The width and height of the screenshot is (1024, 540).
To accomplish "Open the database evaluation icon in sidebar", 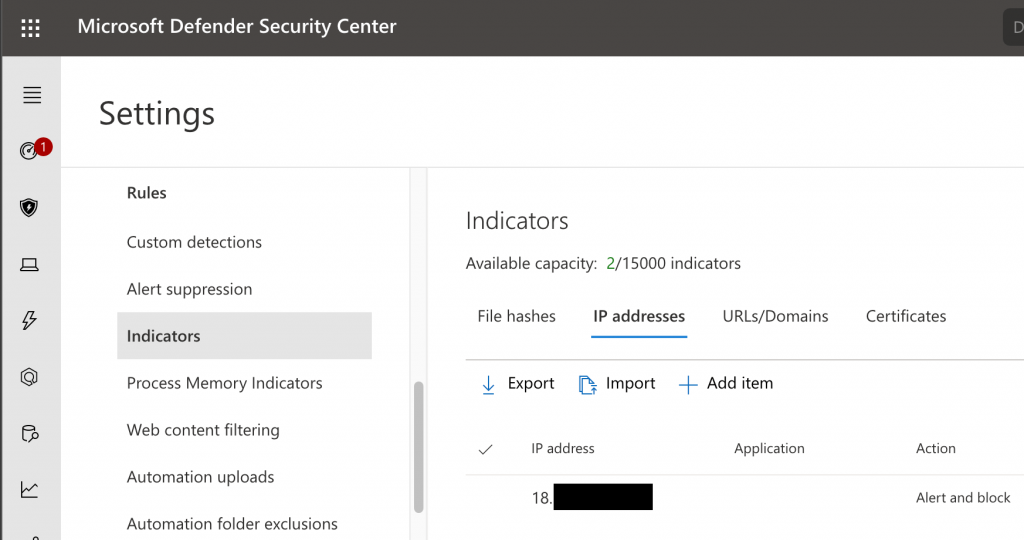I will tap(30, 434).
